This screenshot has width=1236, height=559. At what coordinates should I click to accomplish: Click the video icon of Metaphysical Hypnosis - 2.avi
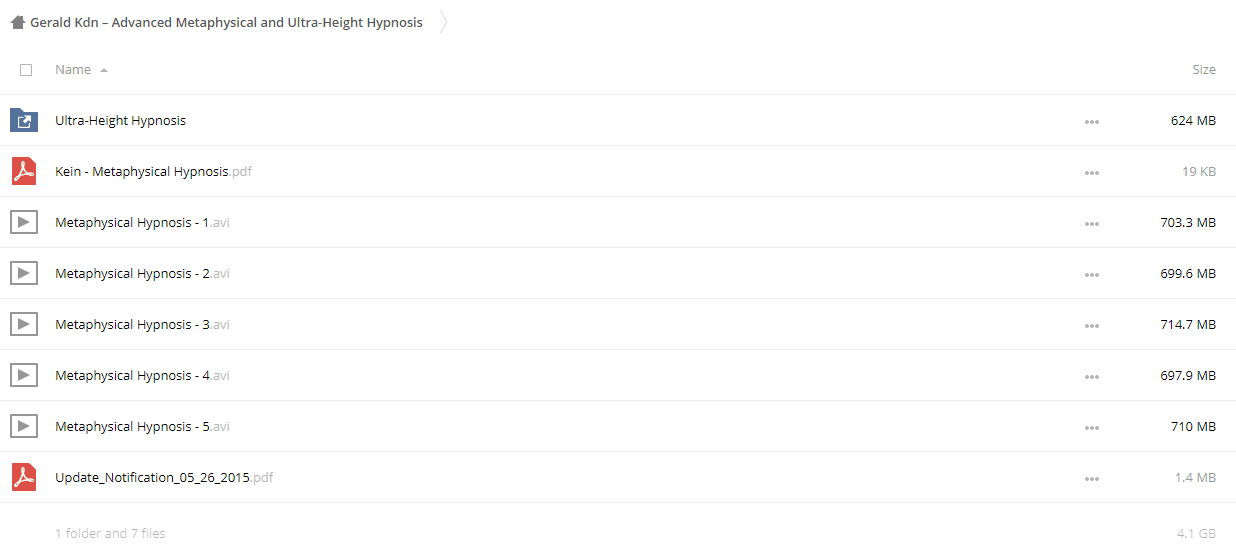pos(24,274)
